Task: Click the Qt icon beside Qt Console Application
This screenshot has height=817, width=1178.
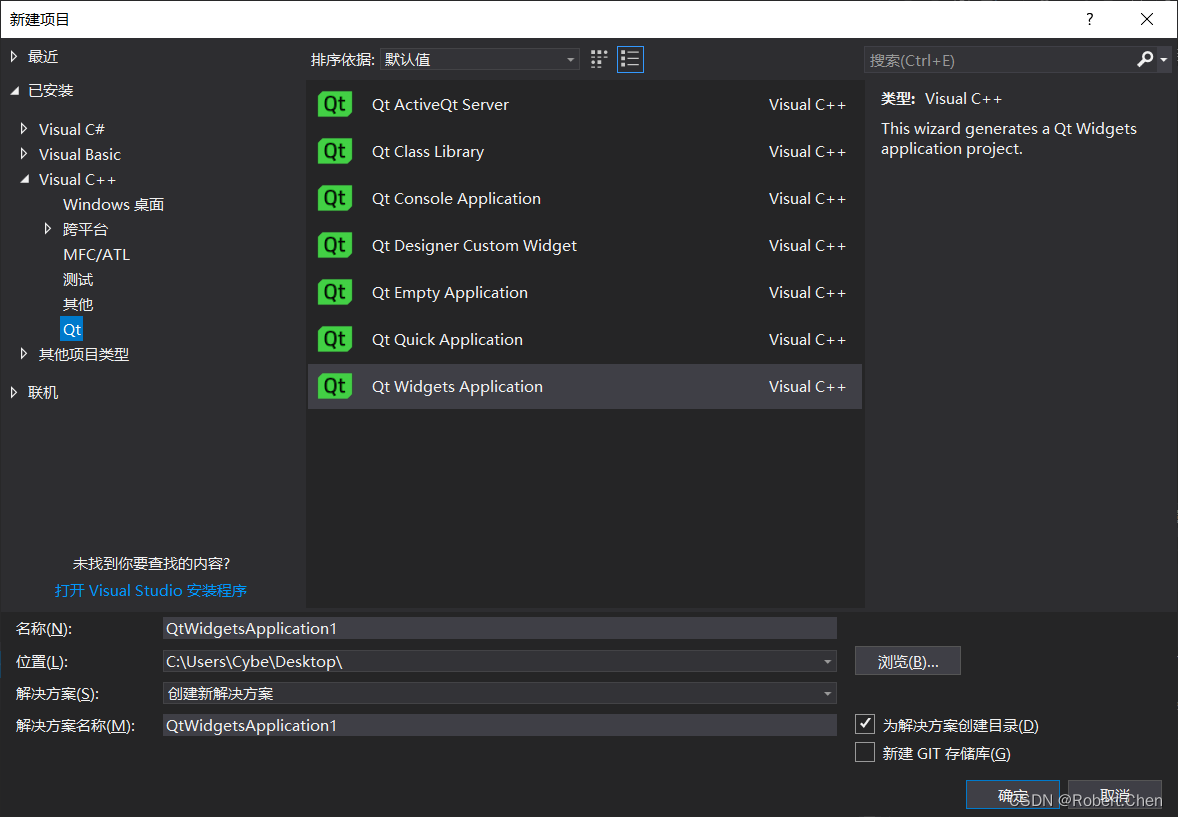Action: (x=335, y=198)
